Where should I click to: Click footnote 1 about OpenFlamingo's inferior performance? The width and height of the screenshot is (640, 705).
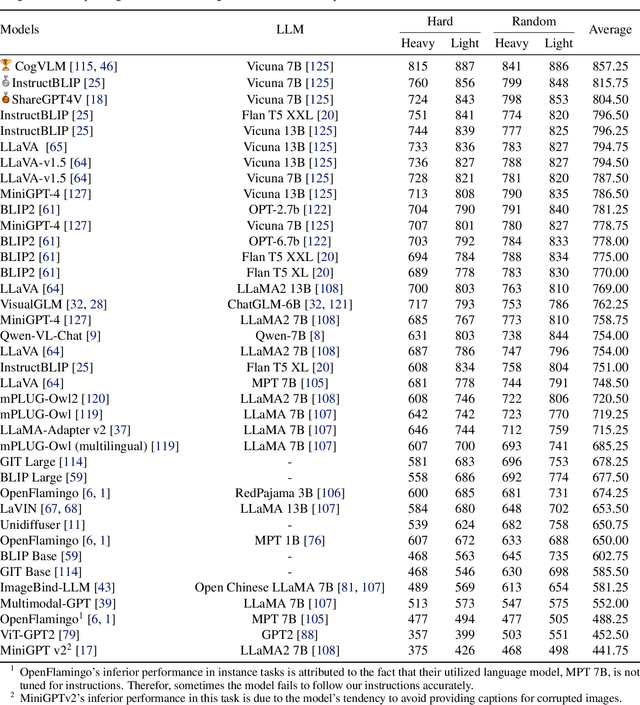click(324, 679)
